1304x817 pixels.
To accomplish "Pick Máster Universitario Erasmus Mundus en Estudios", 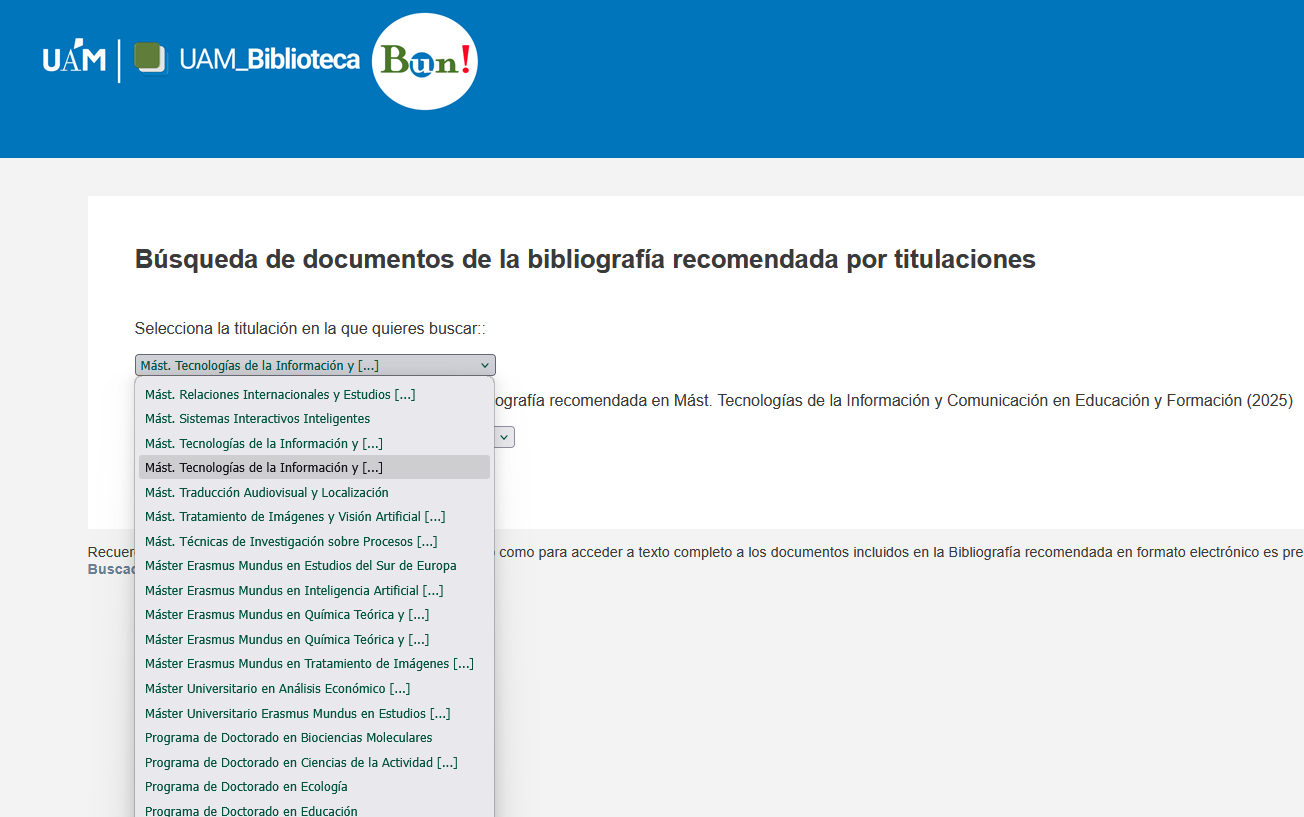I will coord(297,713).
